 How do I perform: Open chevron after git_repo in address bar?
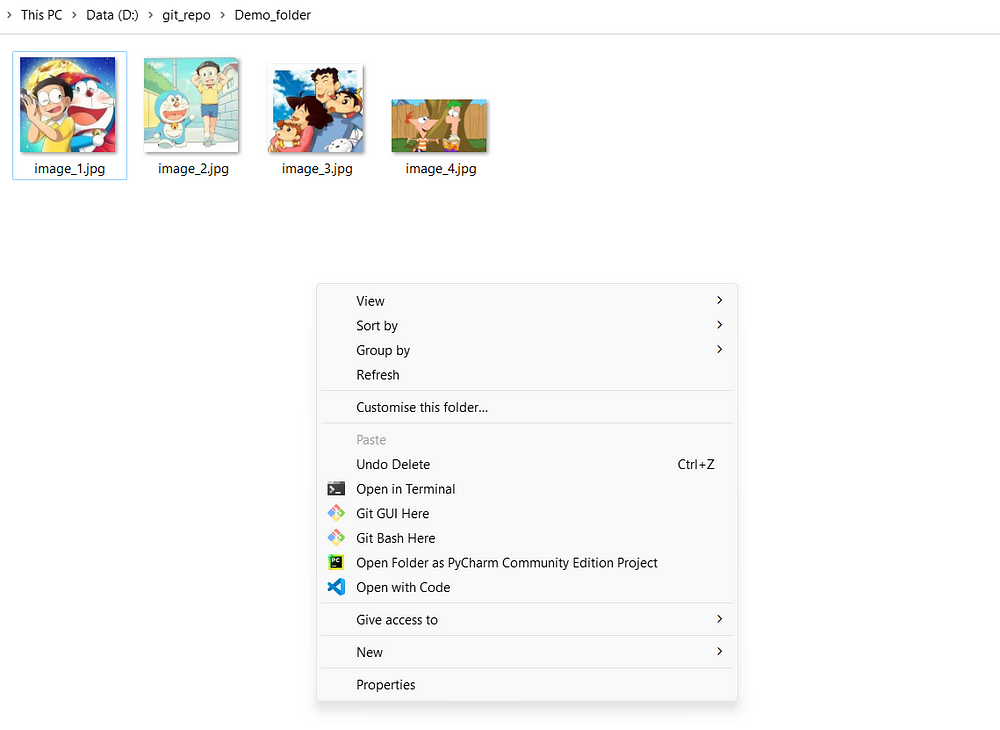point(223,15)
